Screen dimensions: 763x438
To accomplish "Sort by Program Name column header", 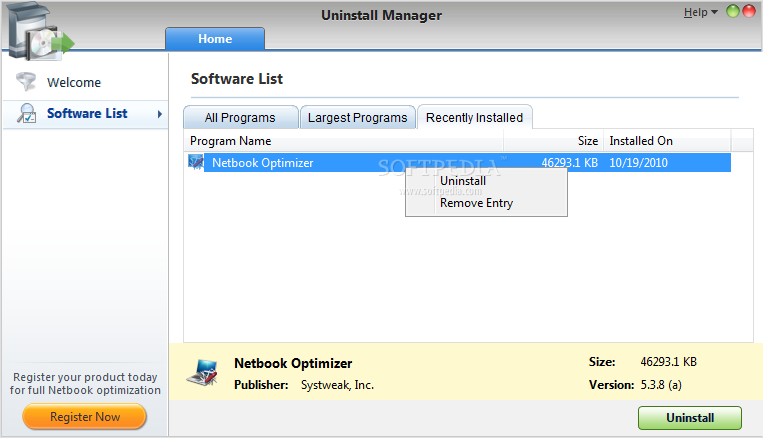I will point(344,141).
